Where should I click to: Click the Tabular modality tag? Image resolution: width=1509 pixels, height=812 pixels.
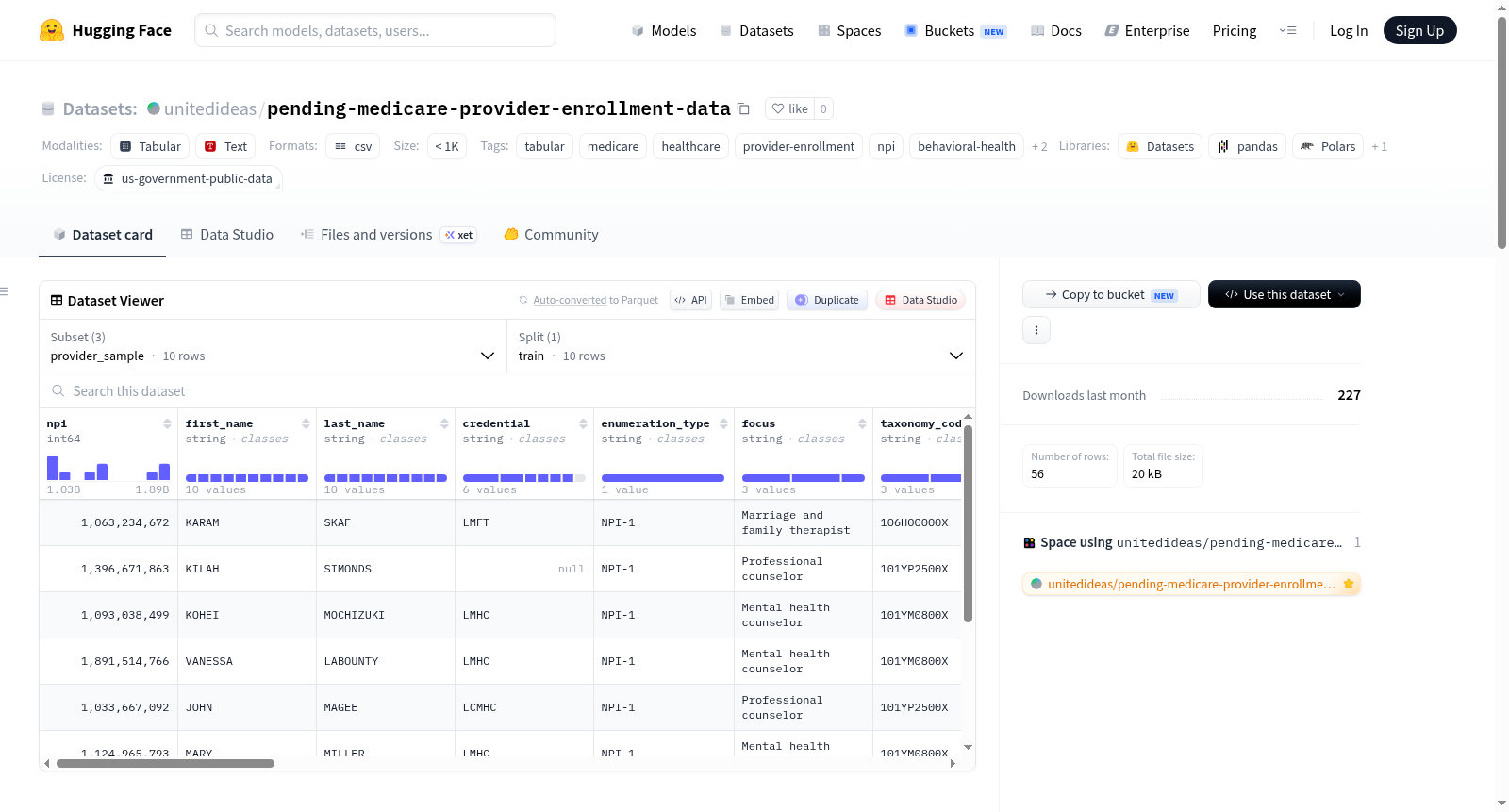pyautogui.click(x=150, y=146)
